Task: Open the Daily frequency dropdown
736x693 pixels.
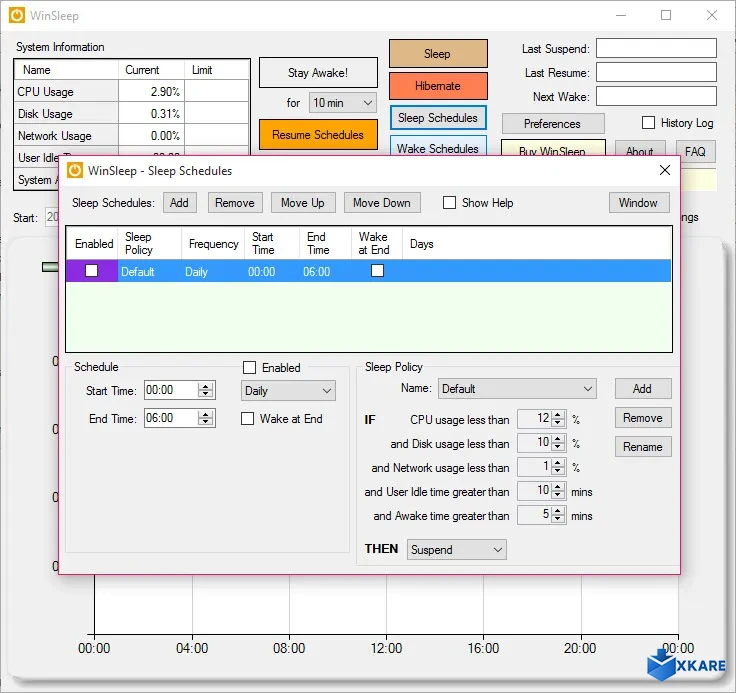Action: [288, 391]
